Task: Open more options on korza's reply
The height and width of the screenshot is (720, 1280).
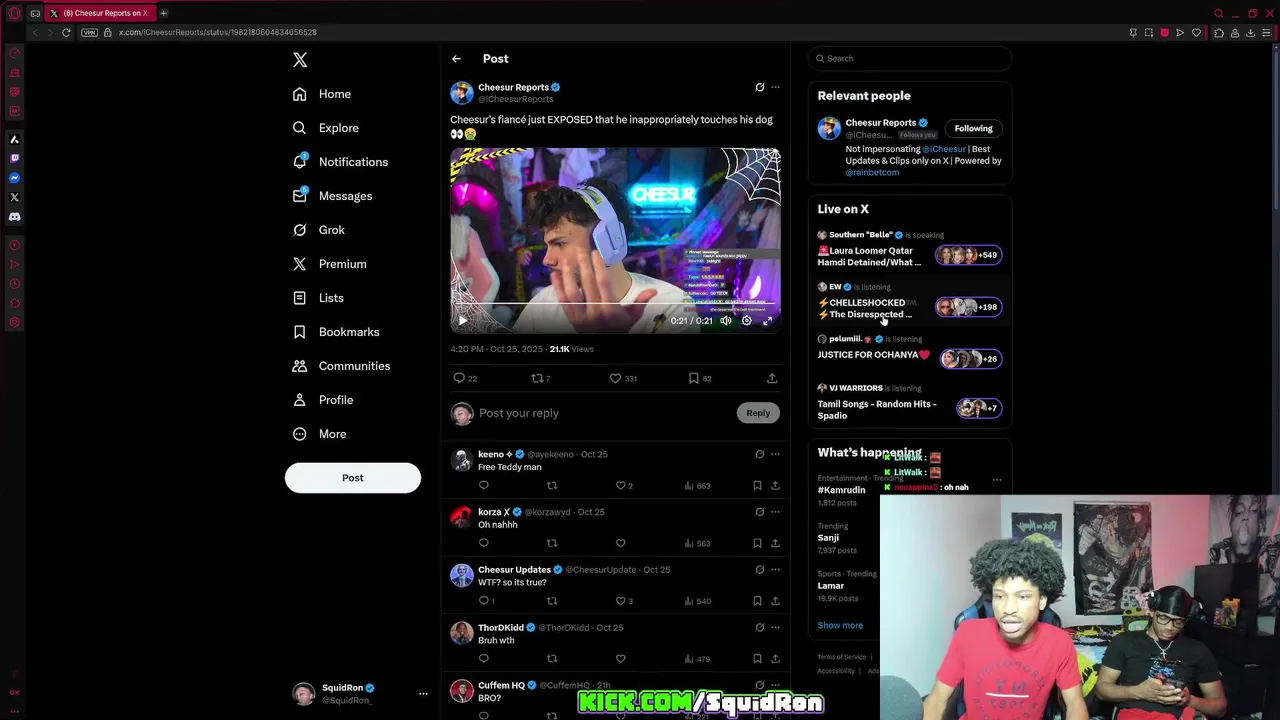Action: click(775, 512)
